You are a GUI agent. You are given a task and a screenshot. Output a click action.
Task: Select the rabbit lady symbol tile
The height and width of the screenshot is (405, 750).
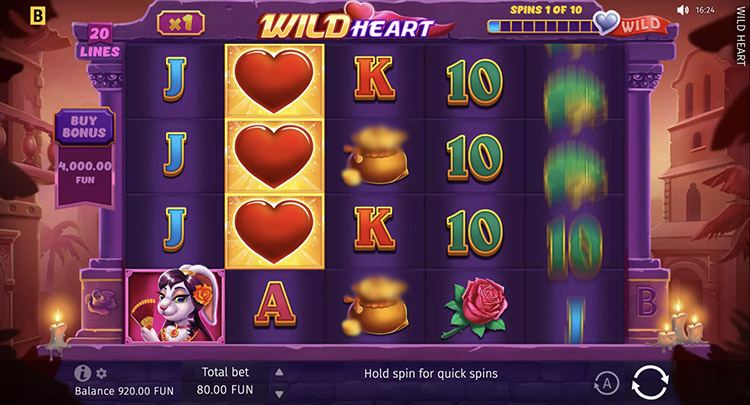coord(175,306)
